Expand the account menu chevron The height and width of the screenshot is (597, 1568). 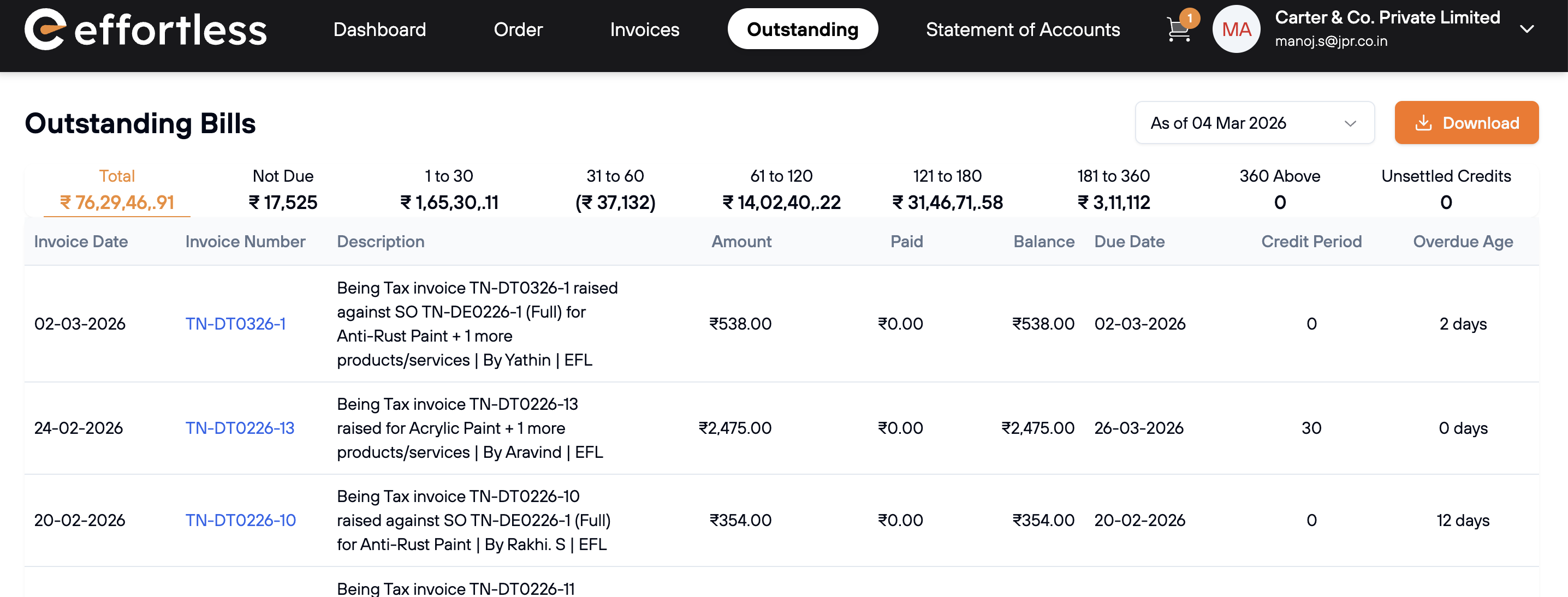pos(1526,29)
